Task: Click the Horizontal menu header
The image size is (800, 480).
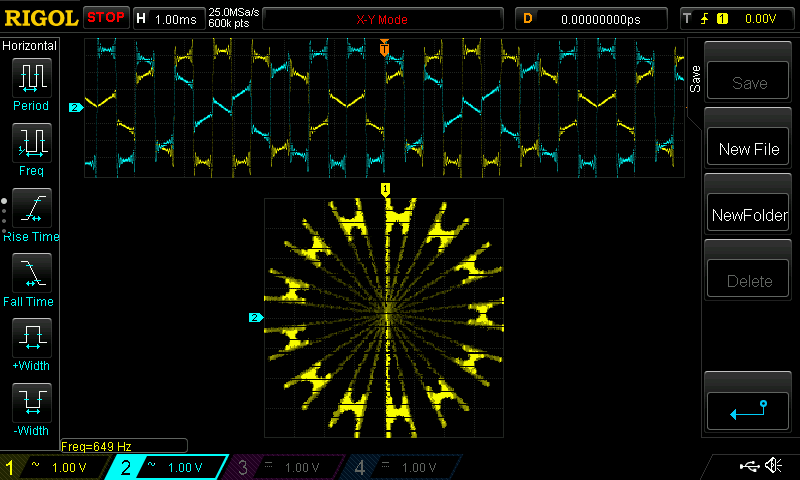Action: pyautogui.click(x=30, y=46)
